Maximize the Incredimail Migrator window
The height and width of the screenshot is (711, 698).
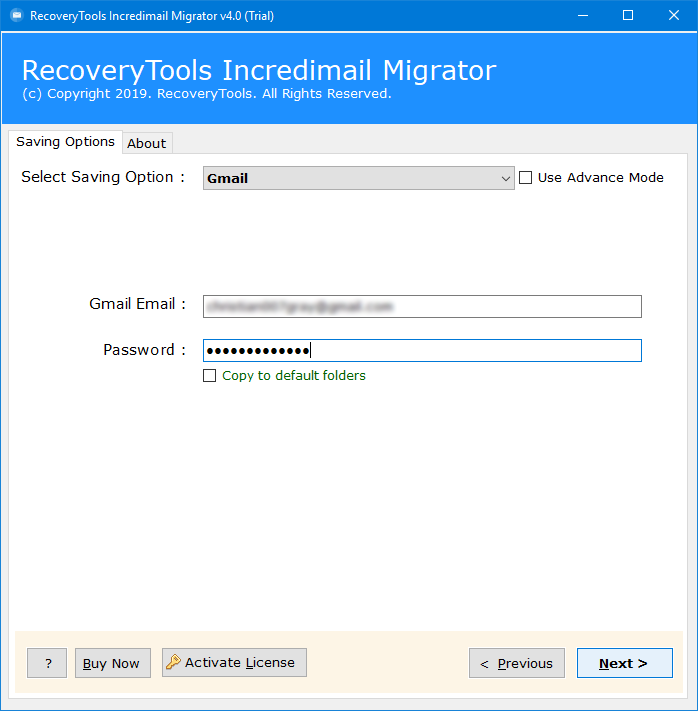[x=628, y=15]
